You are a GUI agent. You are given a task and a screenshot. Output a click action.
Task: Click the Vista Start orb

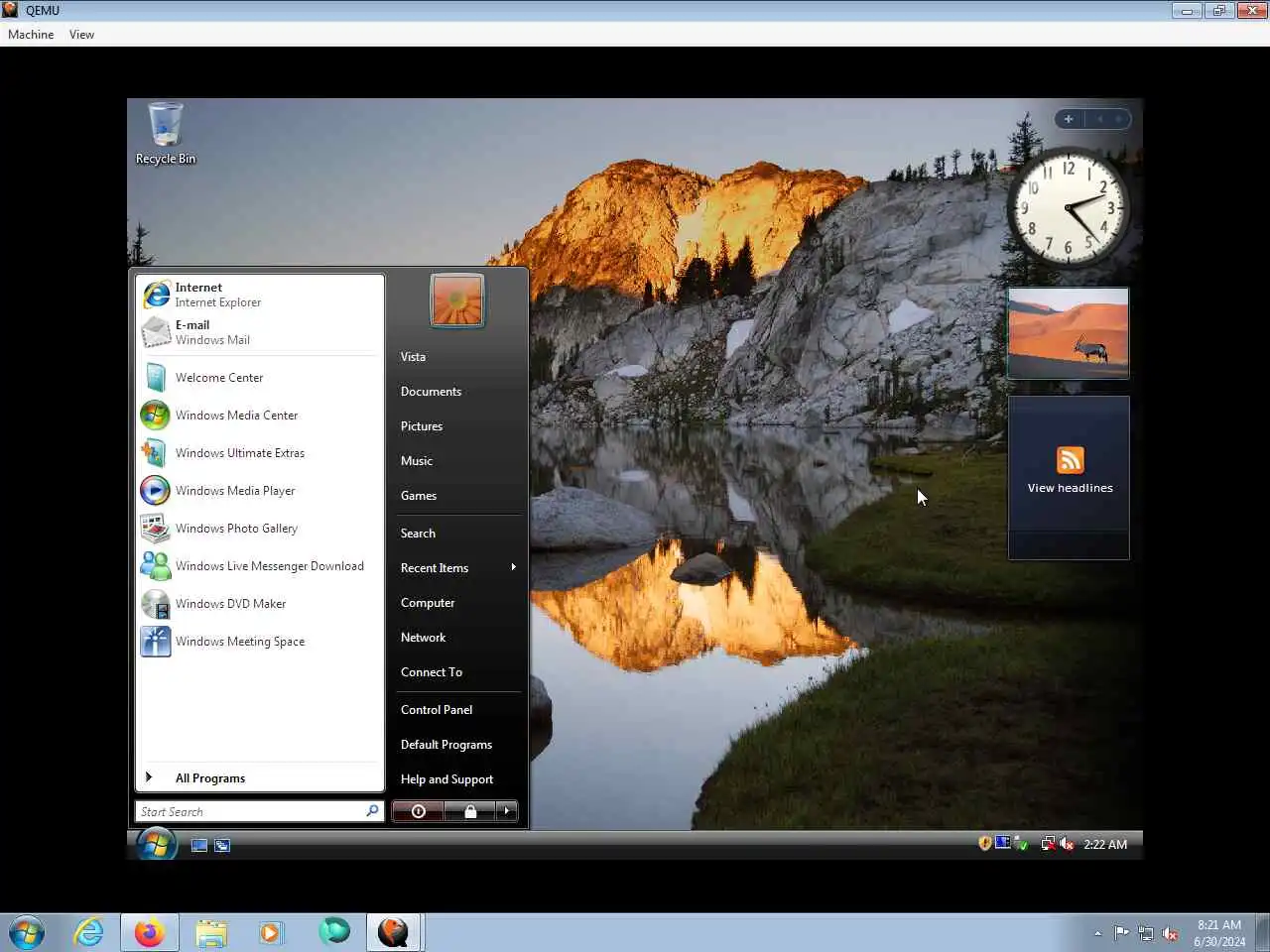pyautogui.click(x=156, y=845)
